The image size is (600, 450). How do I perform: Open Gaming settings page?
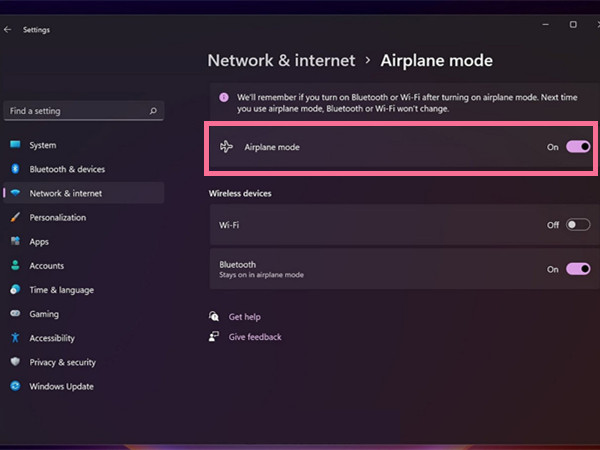(x=45, y=314)
